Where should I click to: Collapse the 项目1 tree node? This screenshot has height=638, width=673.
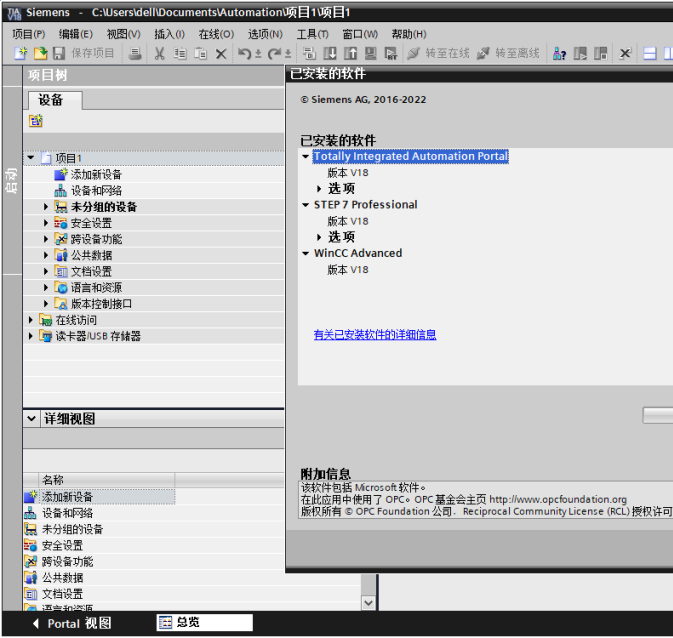[x=30, y=158]
